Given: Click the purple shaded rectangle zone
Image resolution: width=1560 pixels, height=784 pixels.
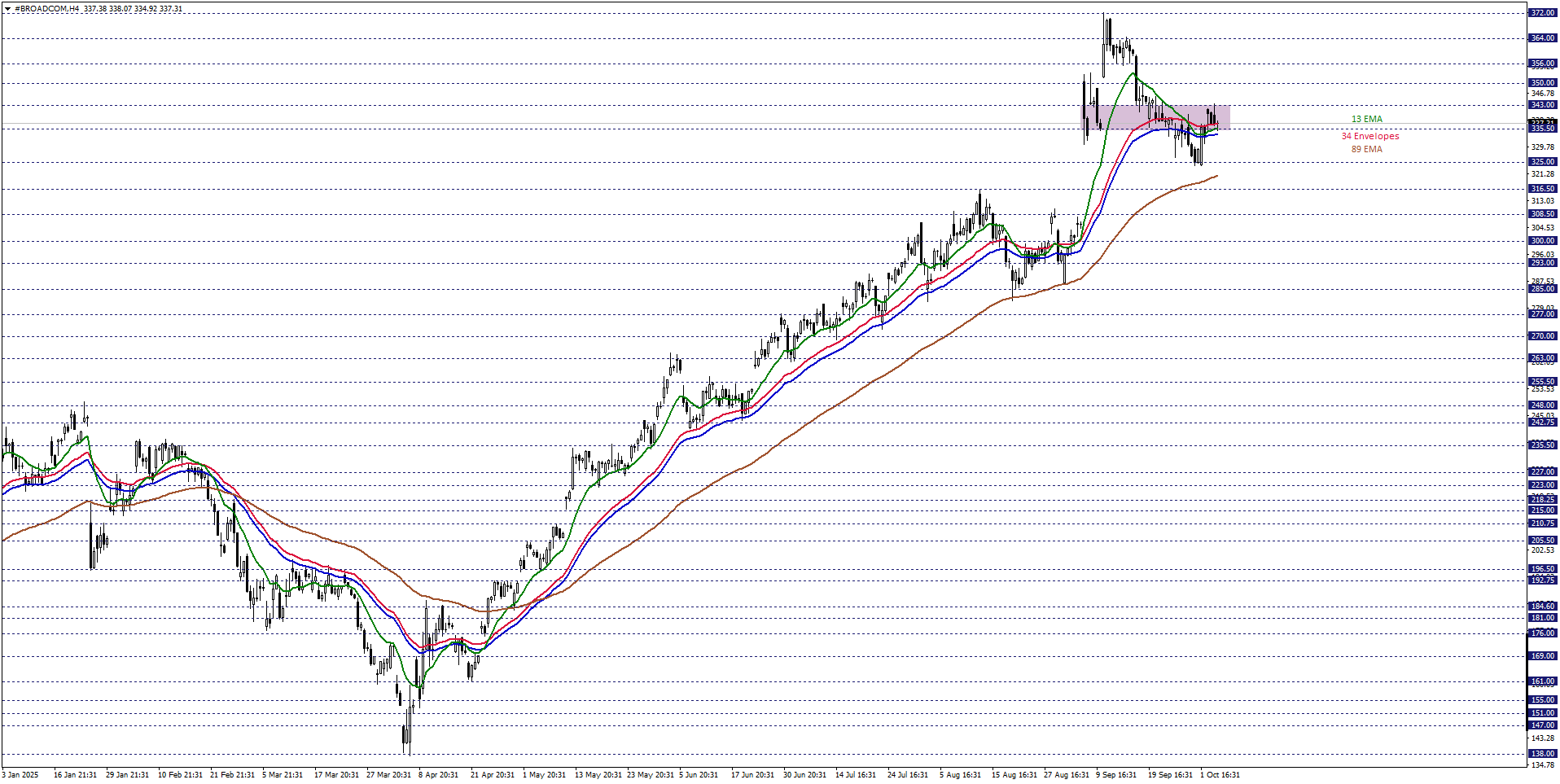Looking at the screenshot, I should pyautogui.click(x=1155, y=117).
